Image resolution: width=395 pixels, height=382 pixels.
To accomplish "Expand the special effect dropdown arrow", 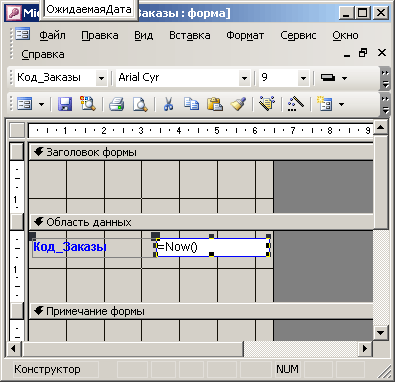I will click(345, 78).
